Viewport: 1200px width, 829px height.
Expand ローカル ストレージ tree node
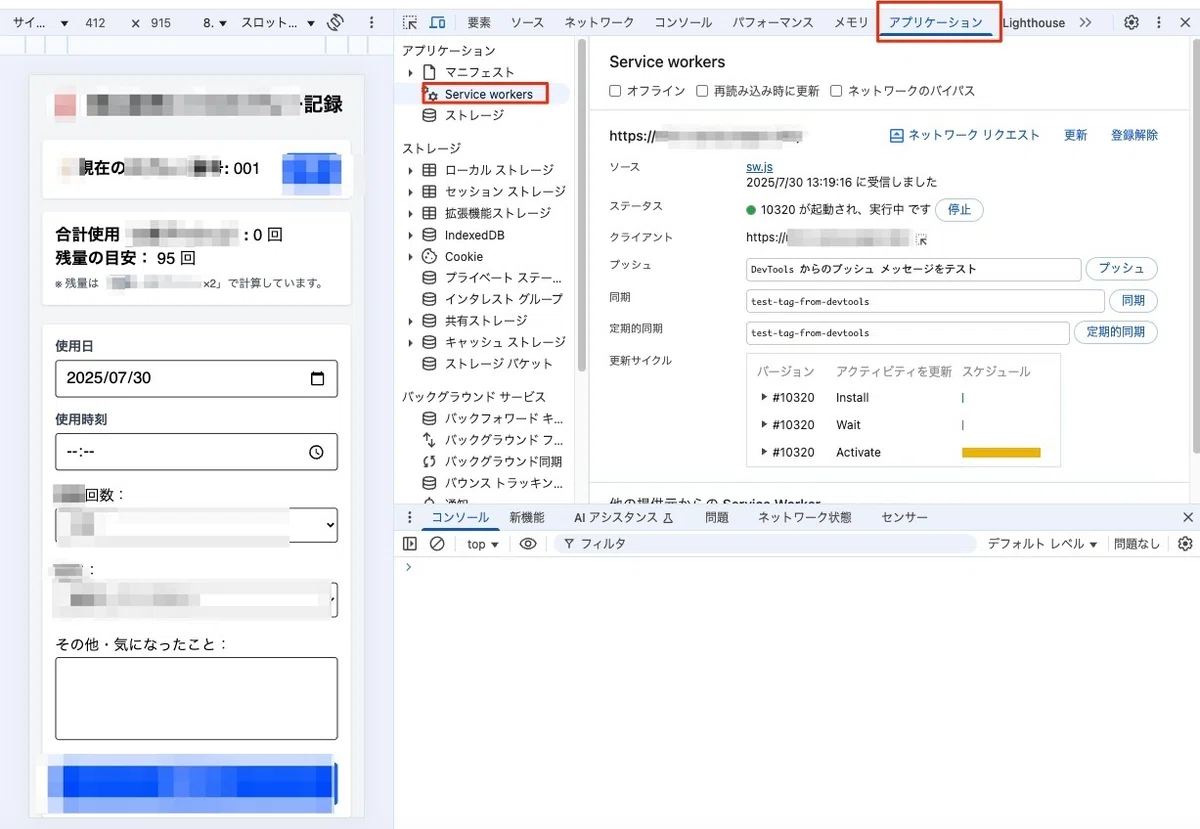coord(410,170)
